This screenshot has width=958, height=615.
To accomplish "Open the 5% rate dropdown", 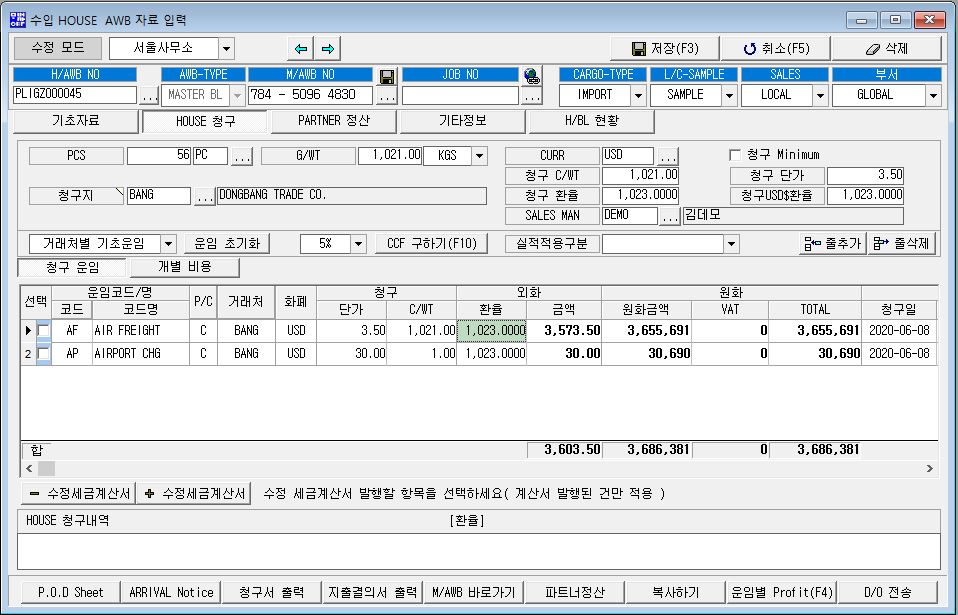I will 358,244.
